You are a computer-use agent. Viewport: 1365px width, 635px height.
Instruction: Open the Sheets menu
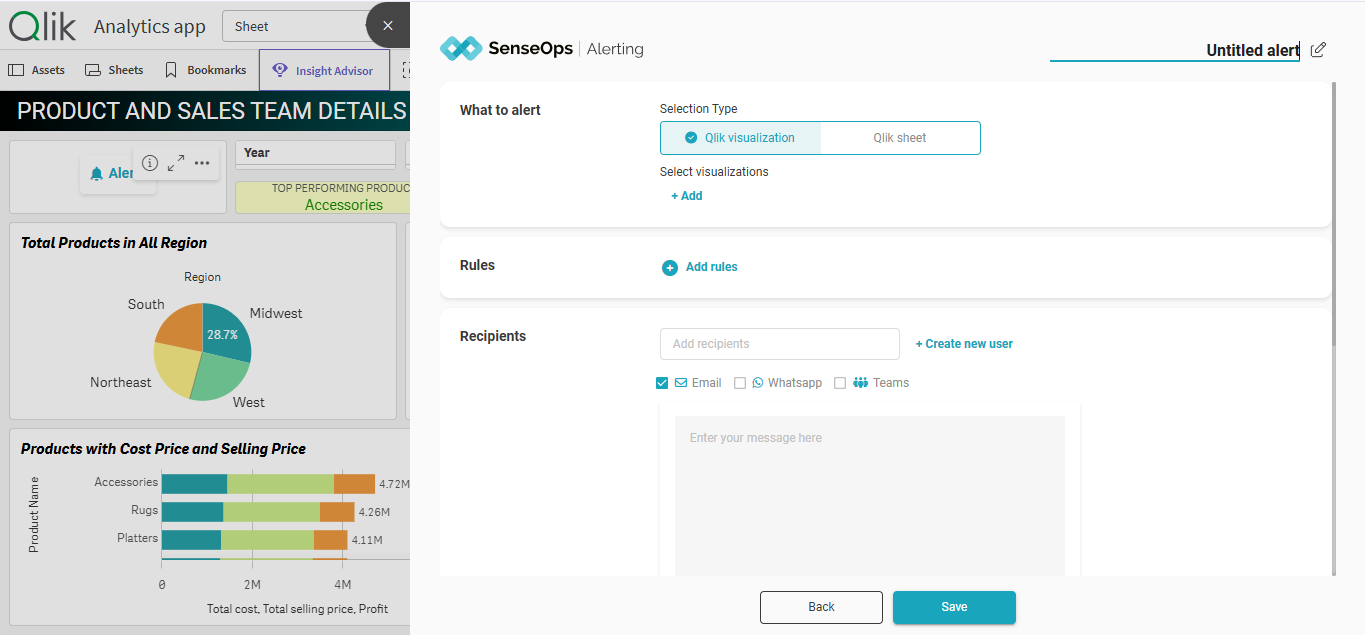pyautogui.click(x=114, y=70)
